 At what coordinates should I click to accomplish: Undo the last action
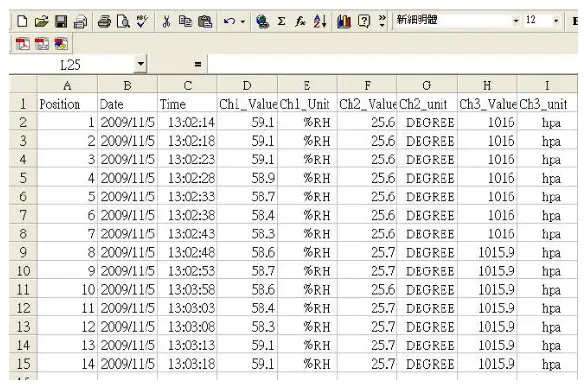pos(229,22)
